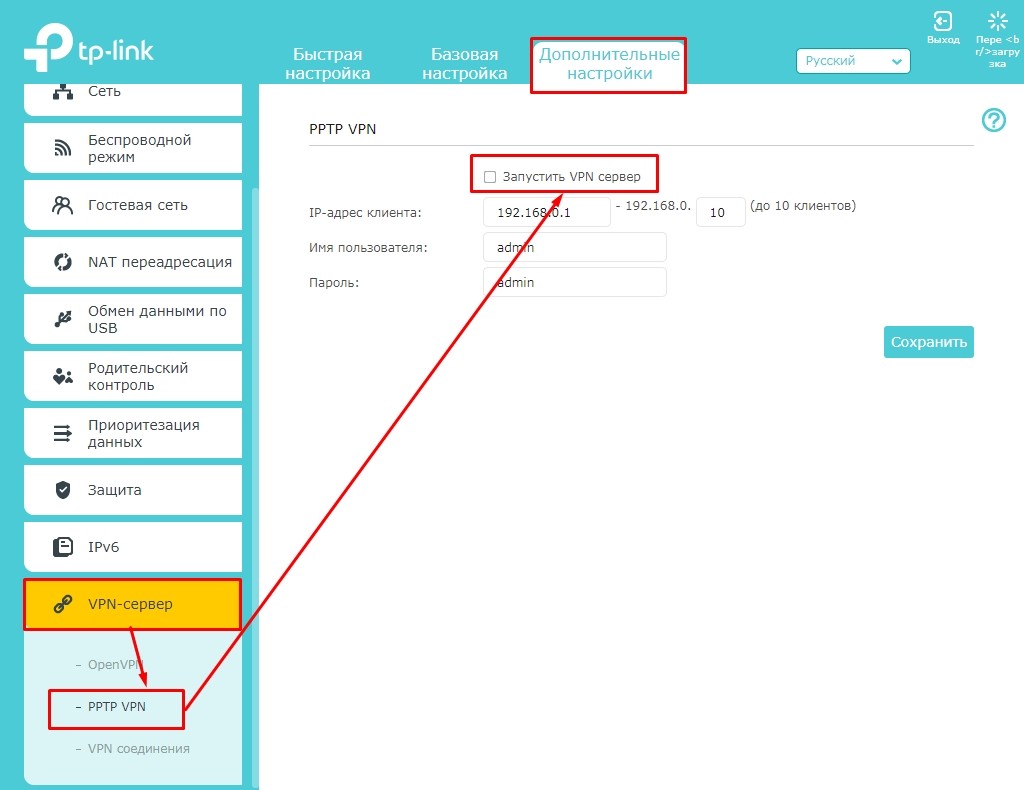
Task: Open Приоритезация данных menu section
Action: [133, 433]
